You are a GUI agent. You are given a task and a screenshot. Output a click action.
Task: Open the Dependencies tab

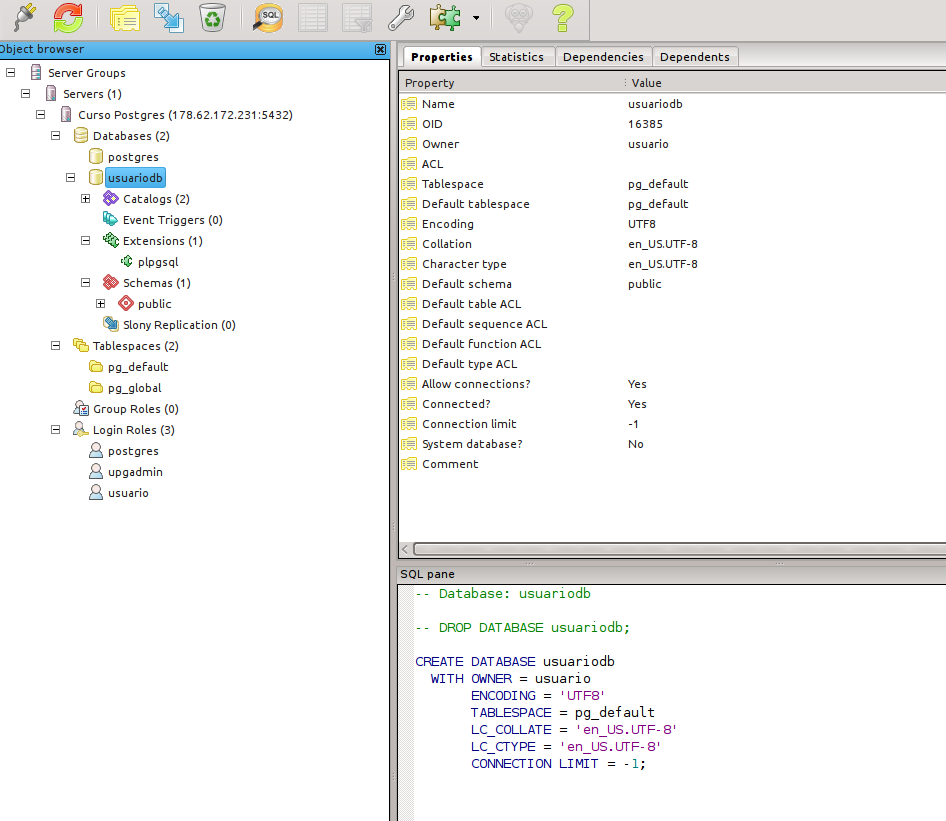pyautogui.click(x=603, y=57)
